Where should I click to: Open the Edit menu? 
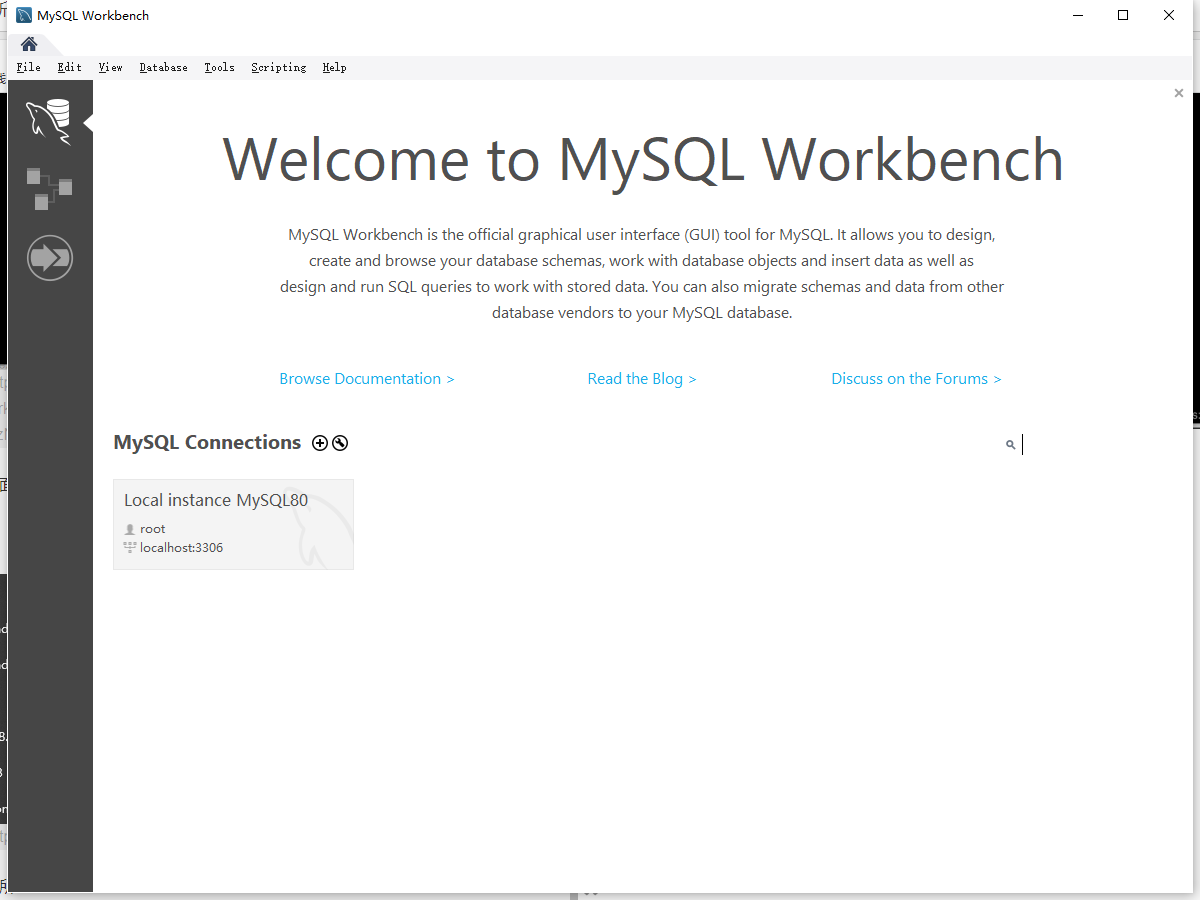pyautogui.click(x=69, y=67)
